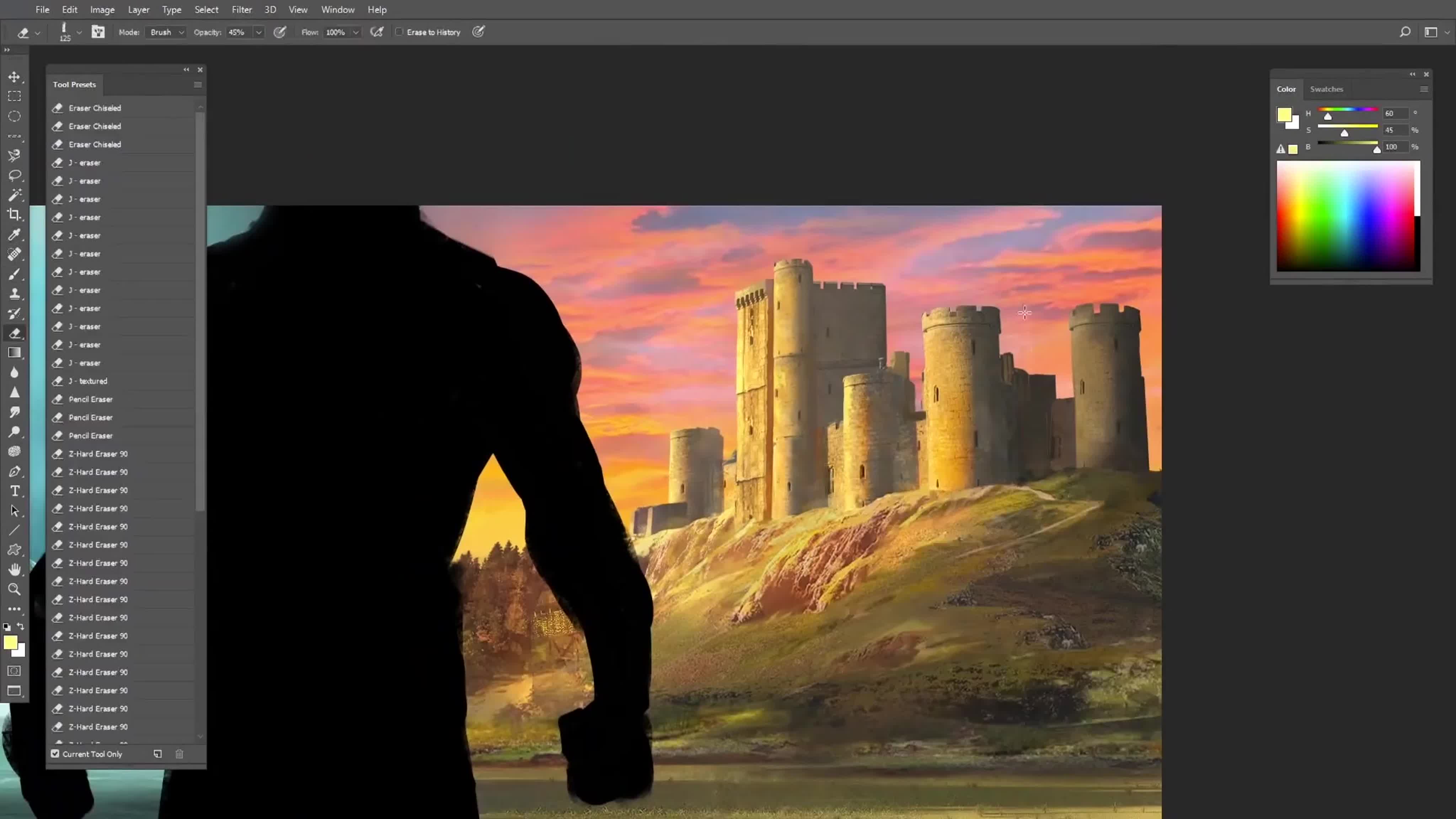The height and width of the screenshot is (819, 1456).
Task: Select the Move tool
Action: pyautogui.click(x=14, y=76)
